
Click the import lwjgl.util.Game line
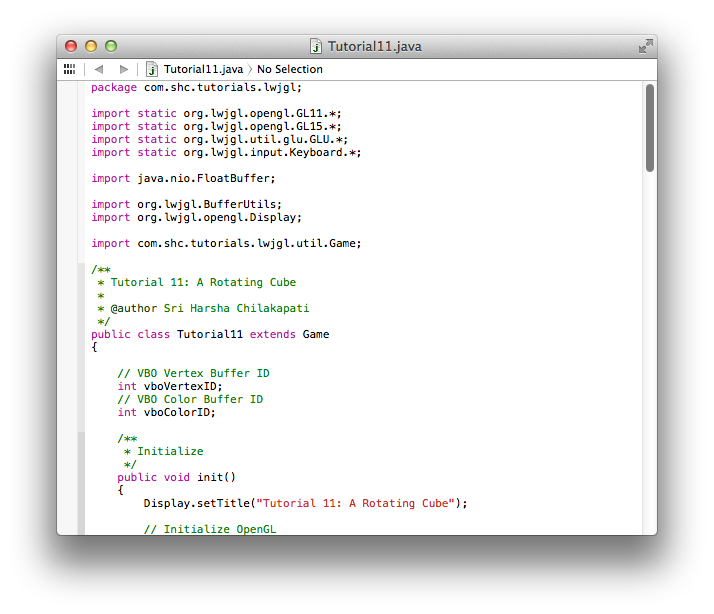point(226,243)
